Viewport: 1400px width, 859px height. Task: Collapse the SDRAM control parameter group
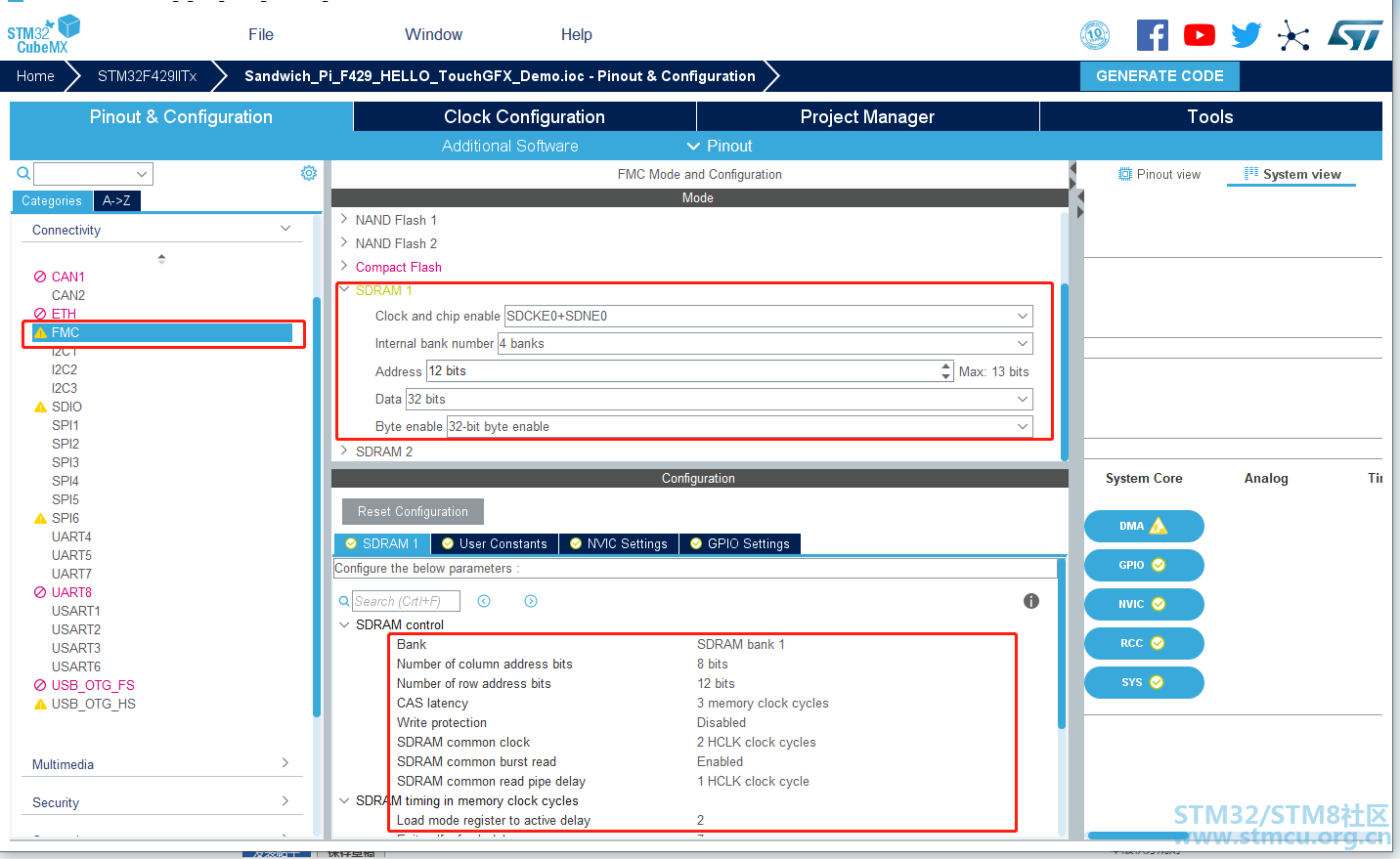tap(344, 624)
